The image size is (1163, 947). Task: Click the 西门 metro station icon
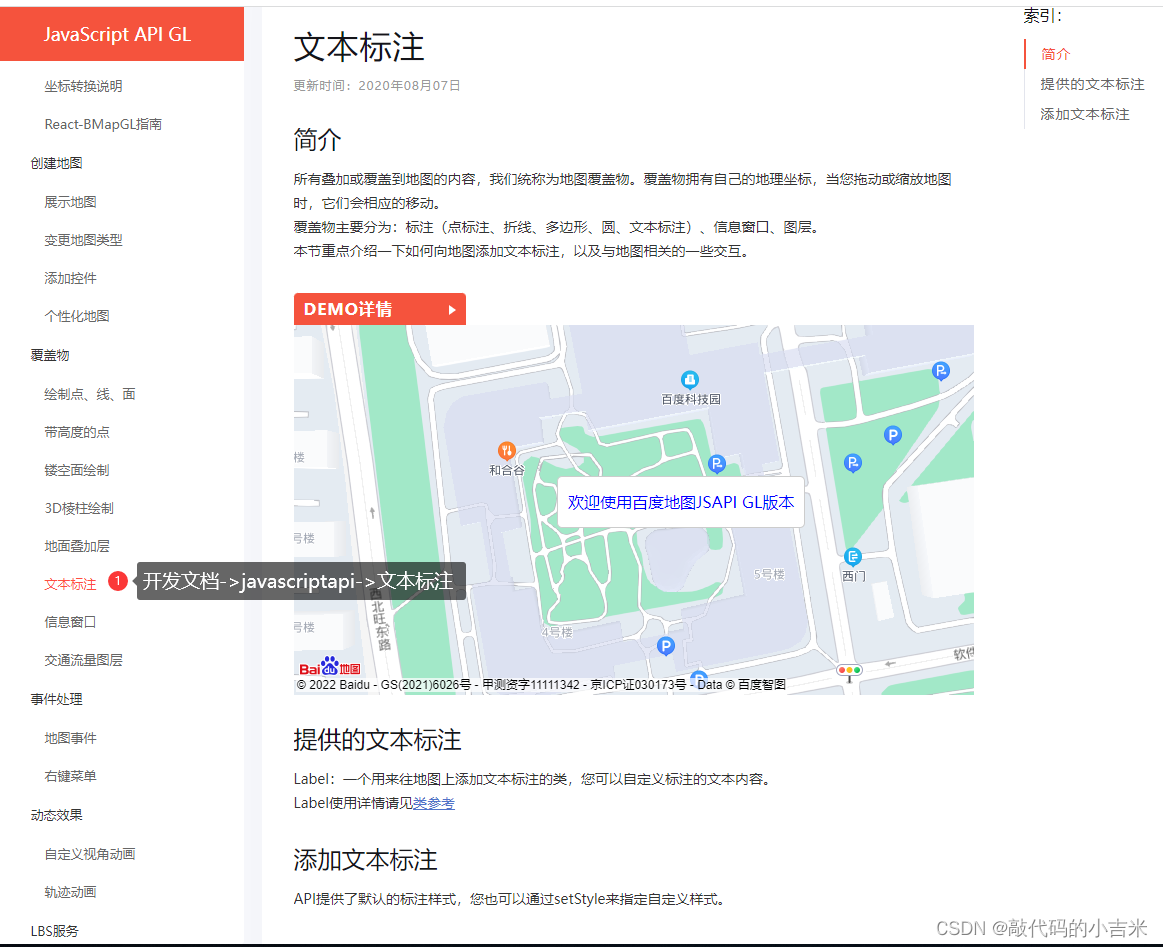(853, 556)
